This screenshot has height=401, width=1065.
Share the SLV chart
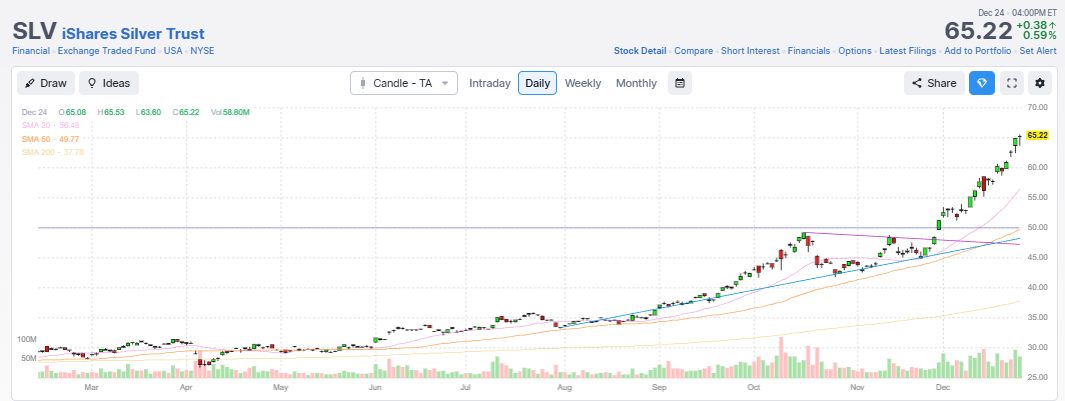click(x=934, y=83)
